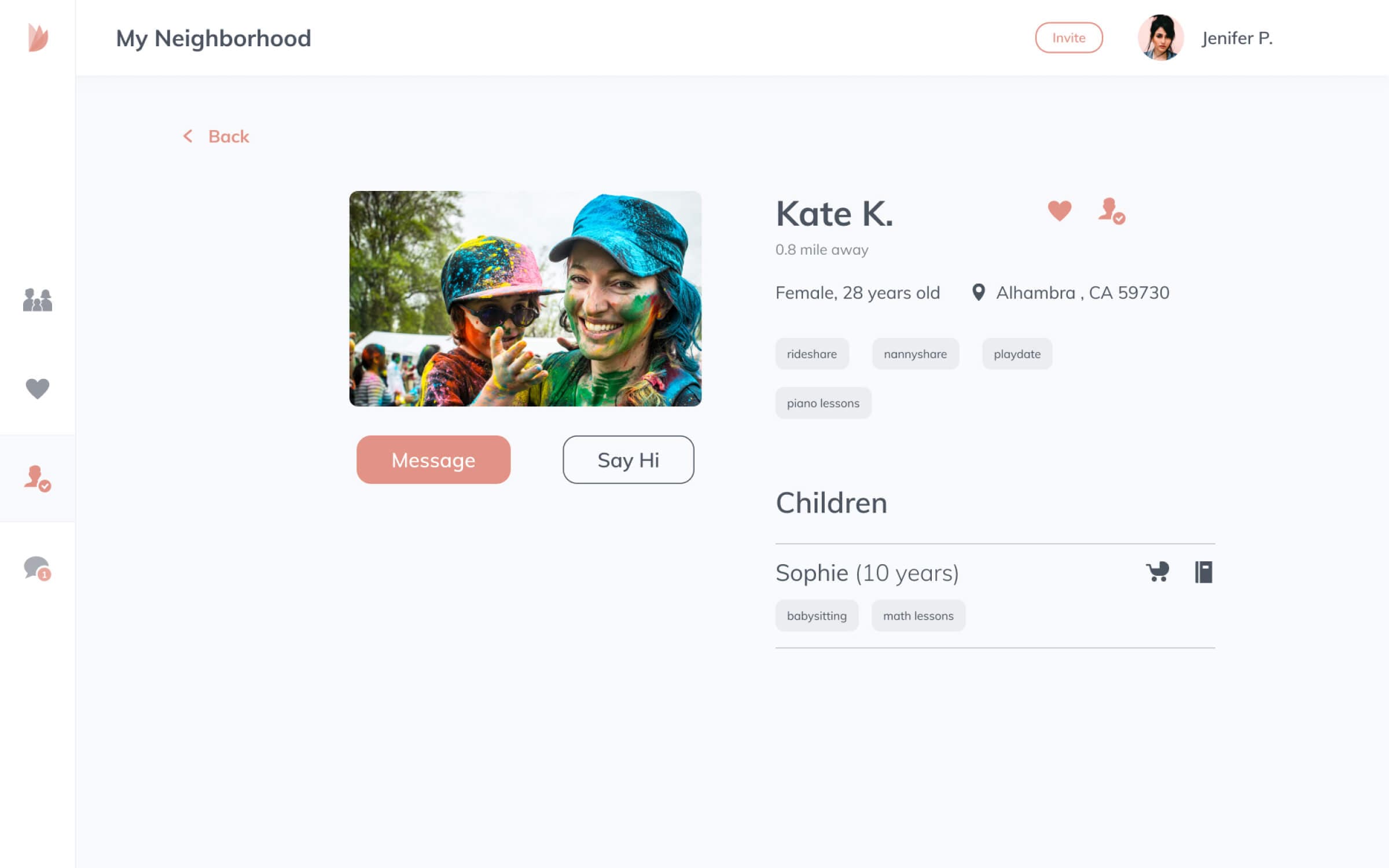The image size is (1389, 868).
Task: Select the piano lessons tag
Action: click(x=824, y=403)
